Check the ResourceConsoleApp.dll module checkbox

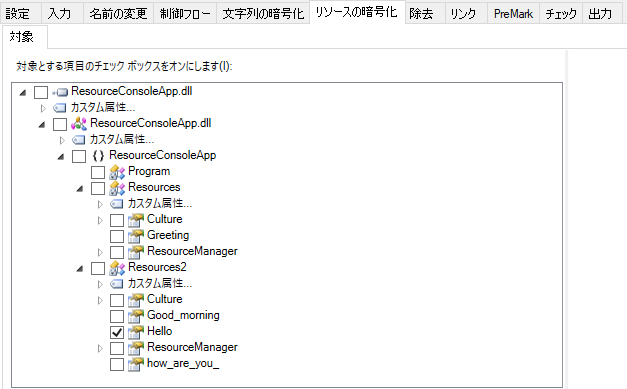coord(60,124)
